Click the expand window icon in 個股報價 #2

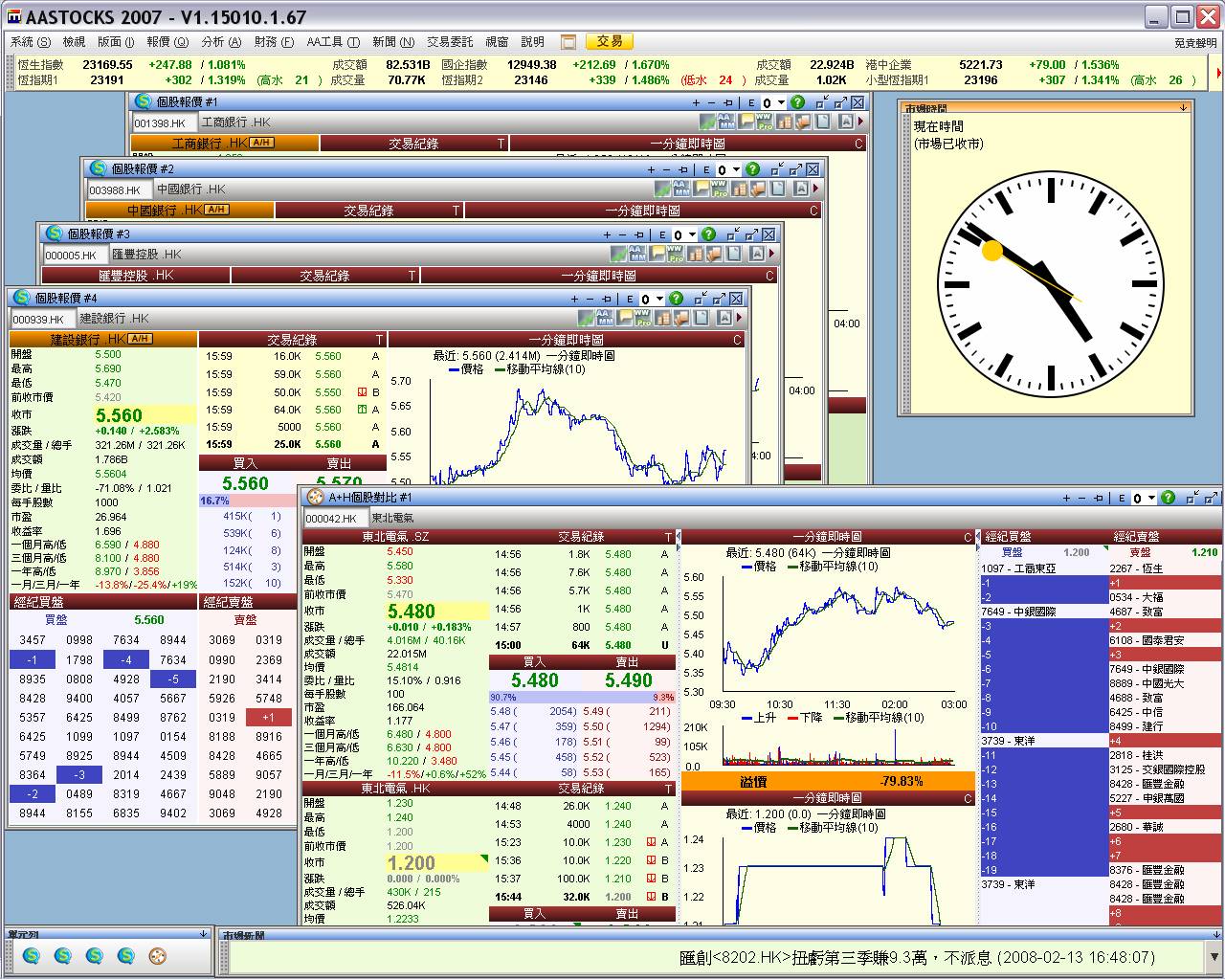796,169
